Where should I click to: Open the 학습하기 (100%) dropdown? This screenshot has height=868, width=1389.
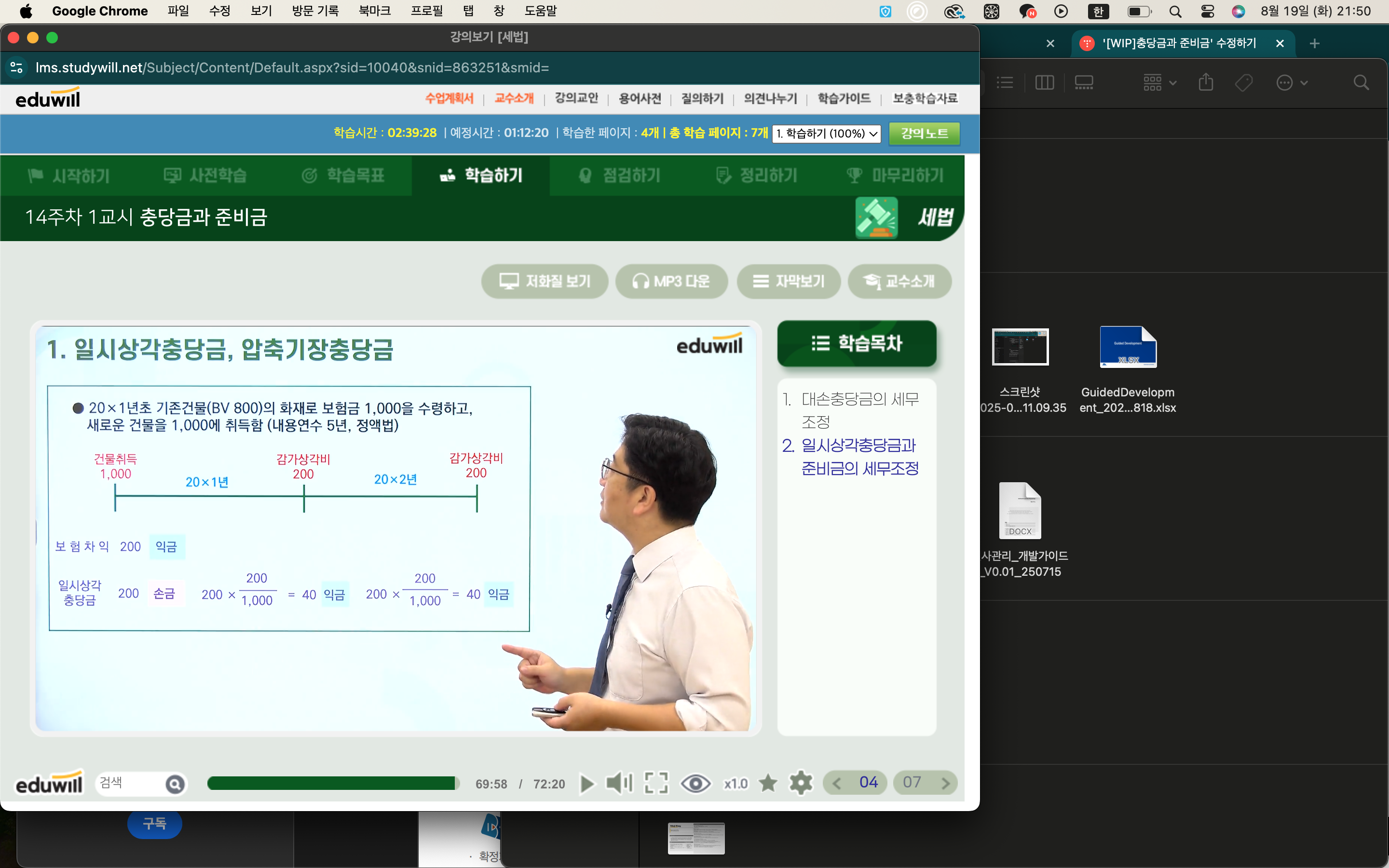[826, 134]
